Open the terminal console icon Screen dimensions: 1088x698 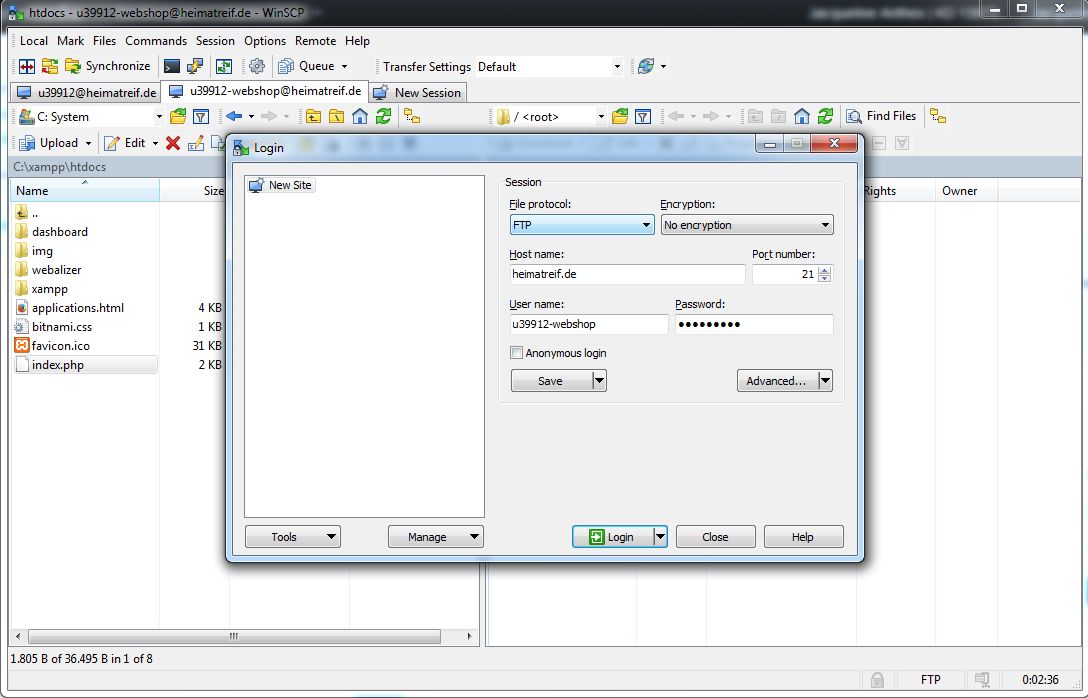(x=171, y=66)
